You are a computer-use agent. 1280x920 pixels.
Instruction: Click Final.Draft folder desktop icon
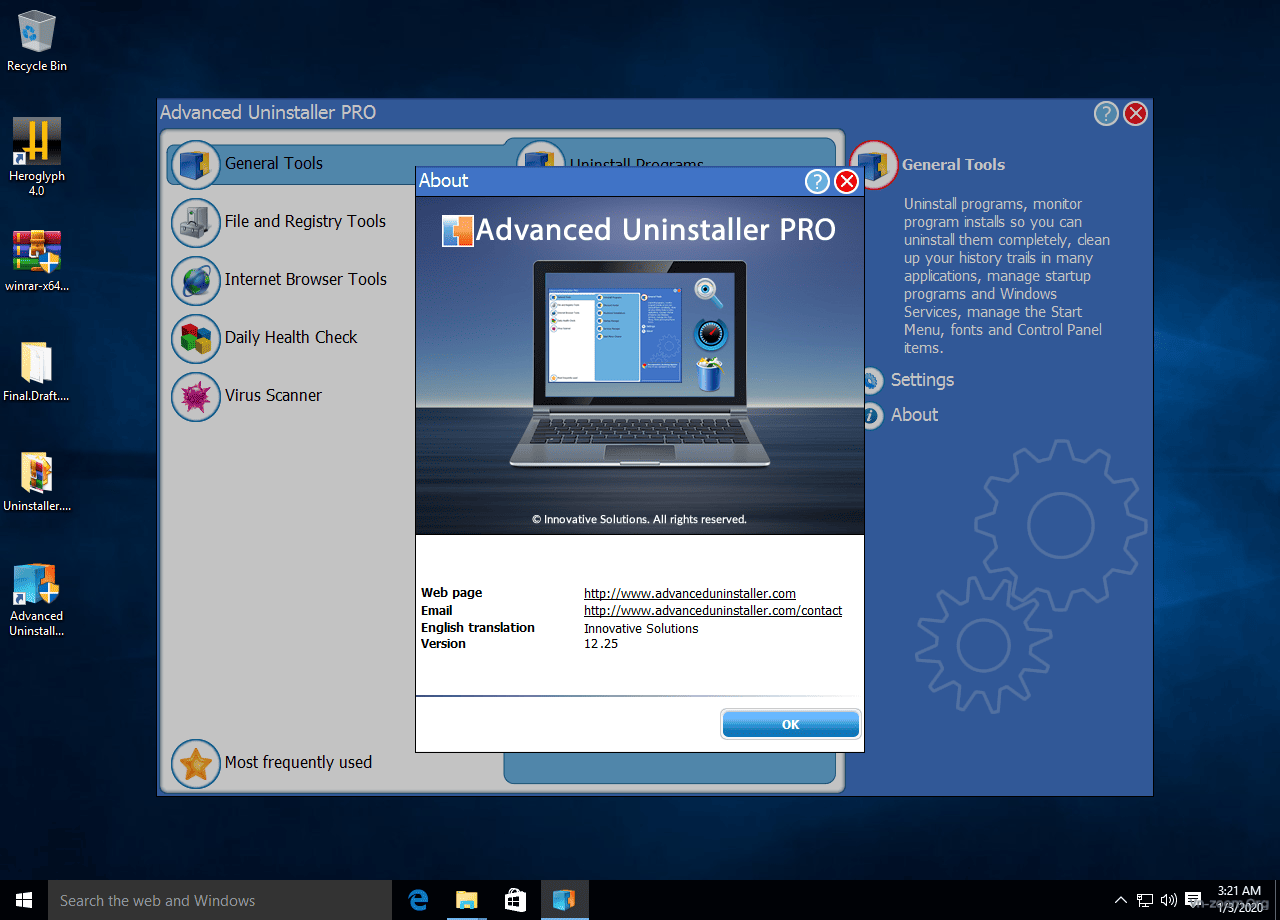coord(37,372)
